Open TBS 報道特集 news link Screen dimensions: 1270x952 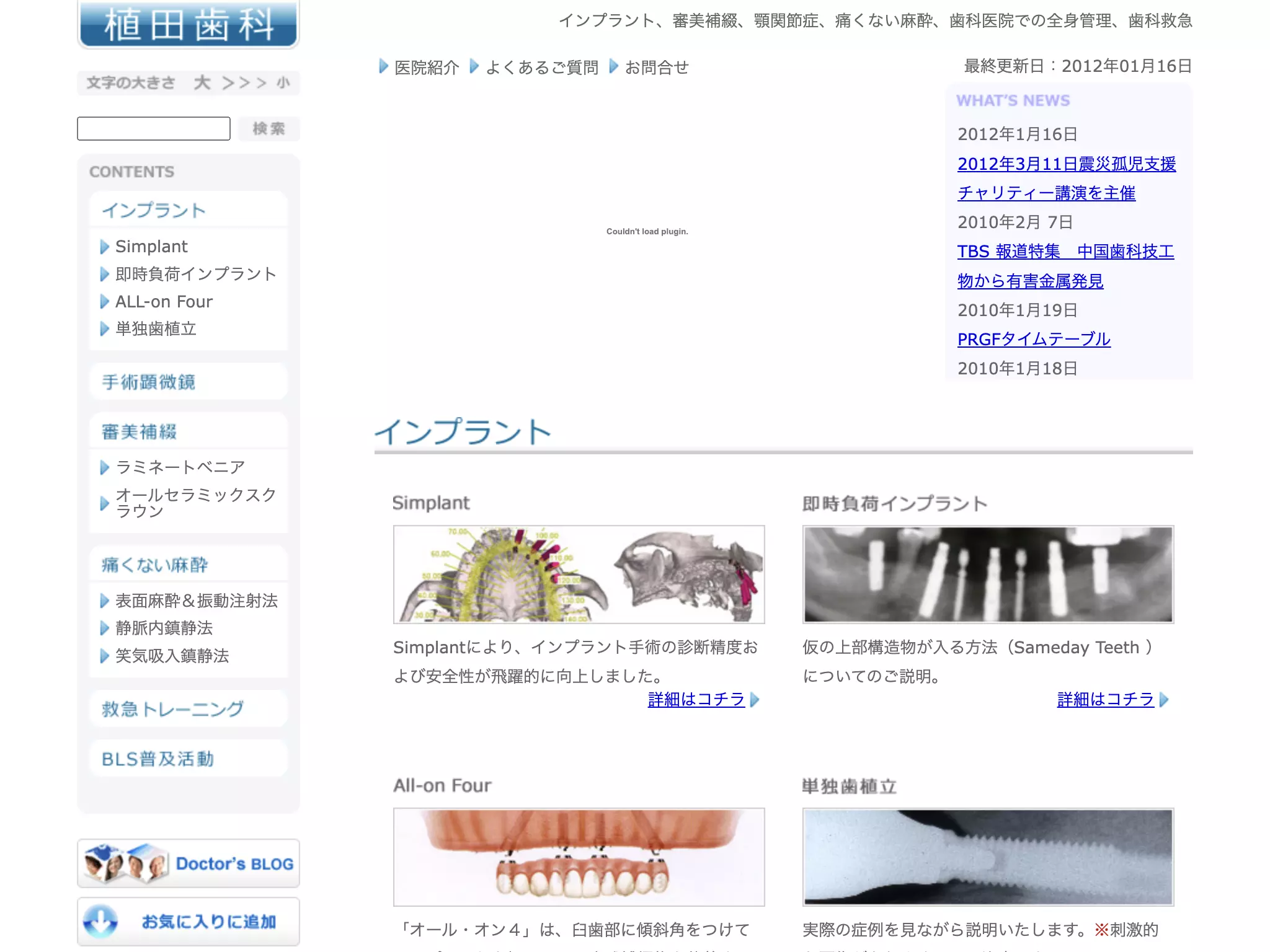[x=1066, y=266]
